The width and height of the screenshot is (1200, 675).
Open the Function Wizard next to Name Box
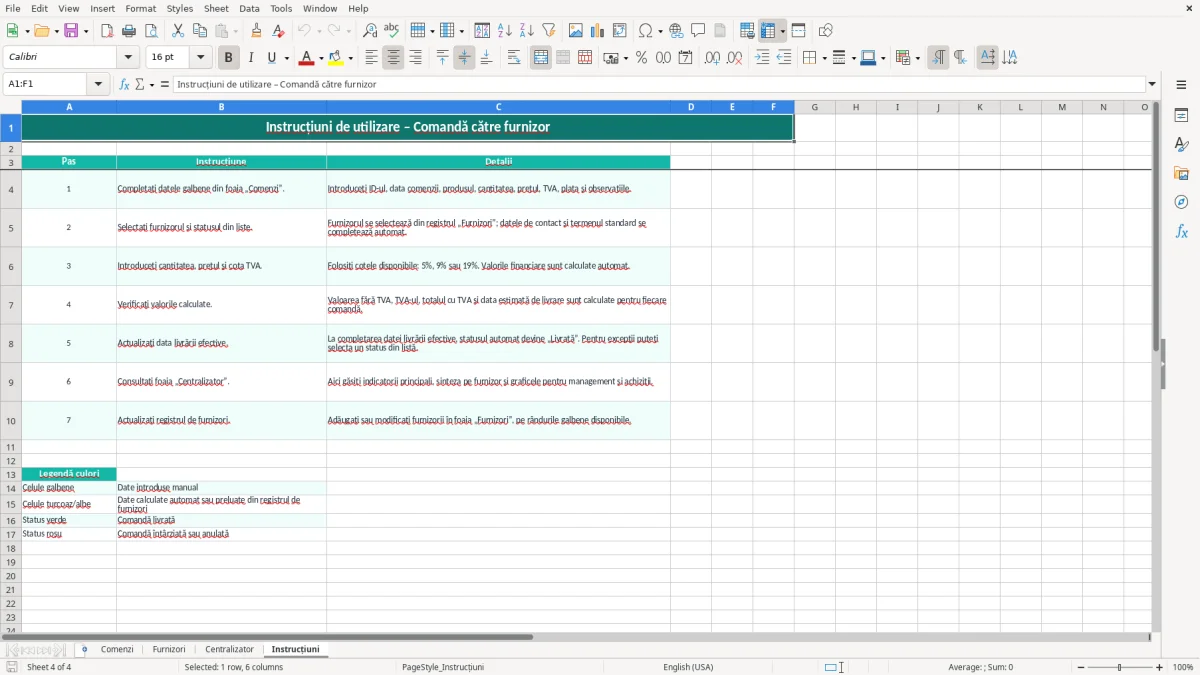[125, 84]
